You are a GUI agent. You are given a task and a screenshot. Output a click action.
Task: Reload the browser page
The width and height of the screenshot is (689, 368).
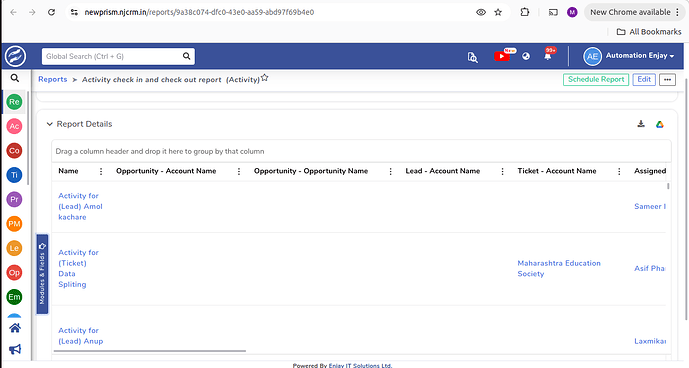point(51,12)
